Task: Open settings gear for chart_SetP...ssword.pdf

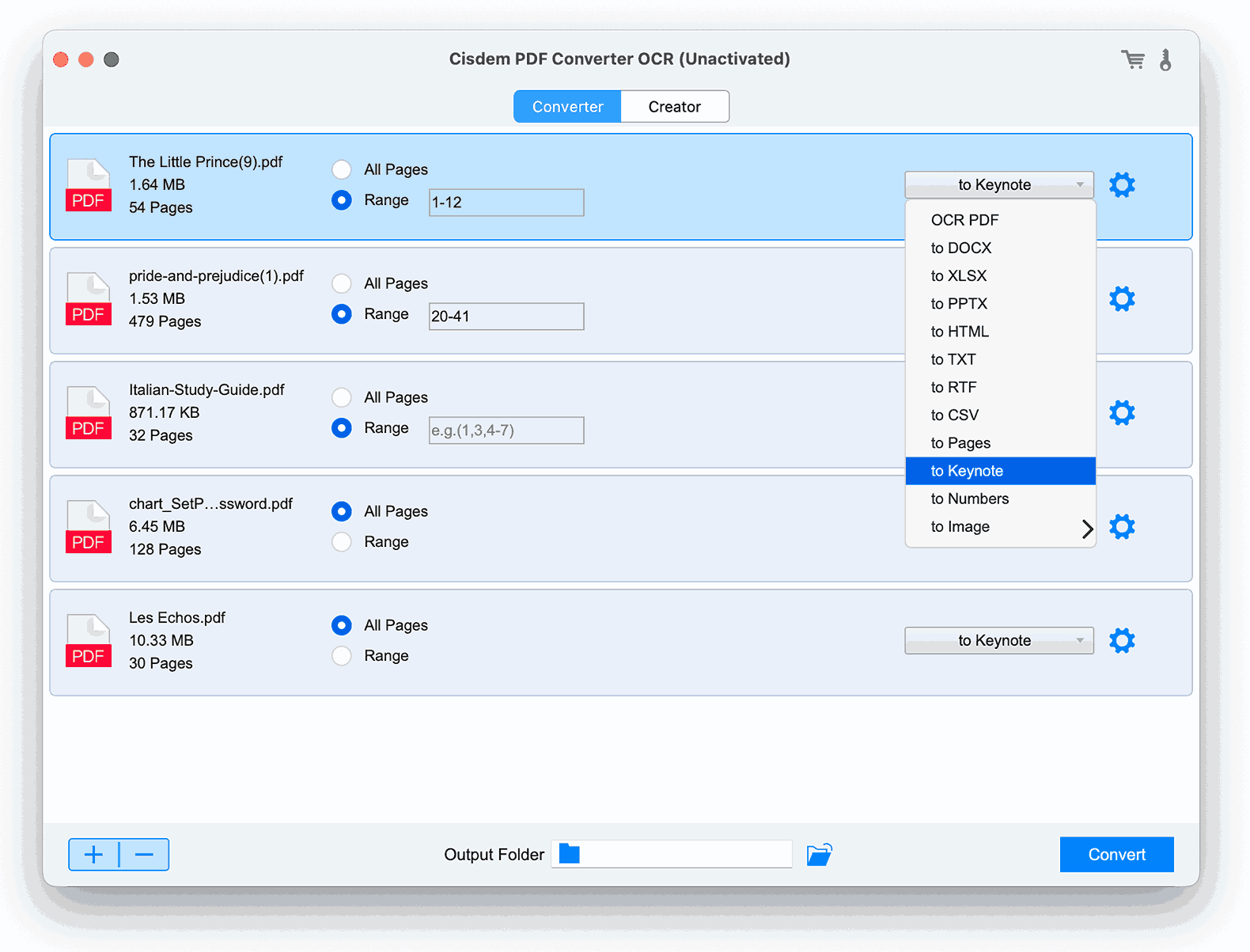Action: click(x=1122, y=527)
